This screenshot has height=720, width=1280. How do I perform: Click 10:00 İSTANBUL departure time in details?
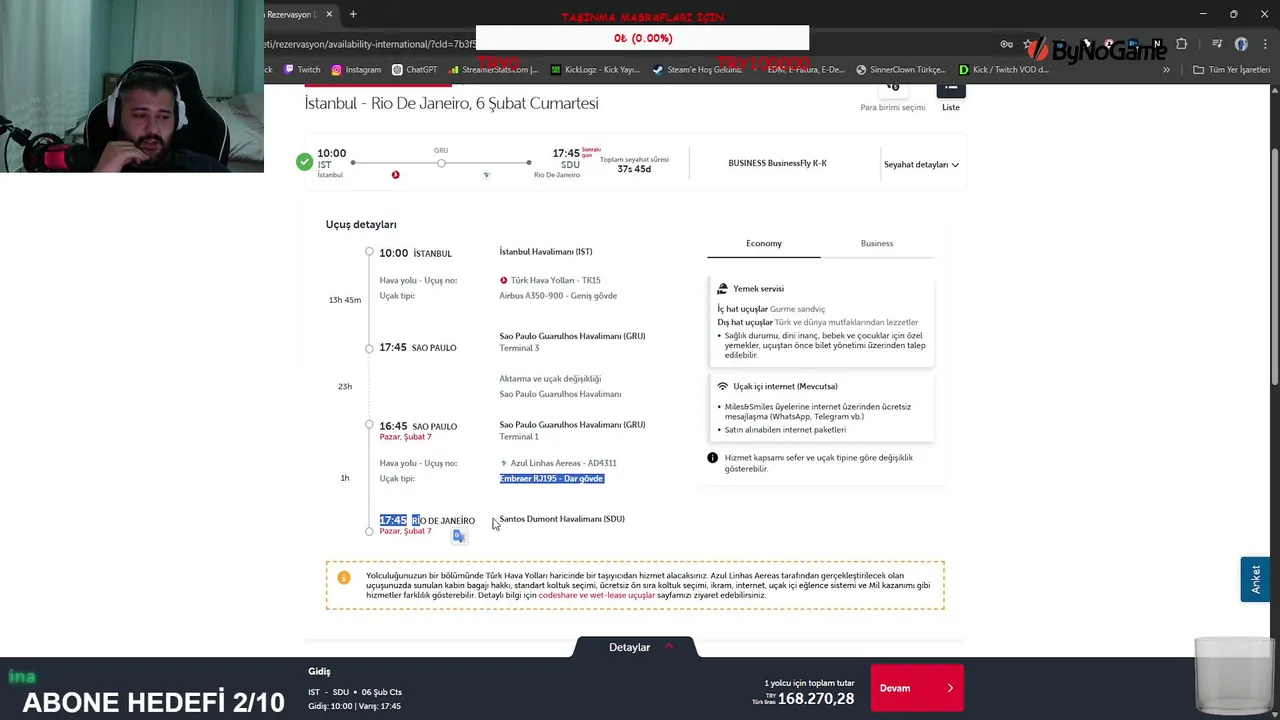click(x=415, y=253)
